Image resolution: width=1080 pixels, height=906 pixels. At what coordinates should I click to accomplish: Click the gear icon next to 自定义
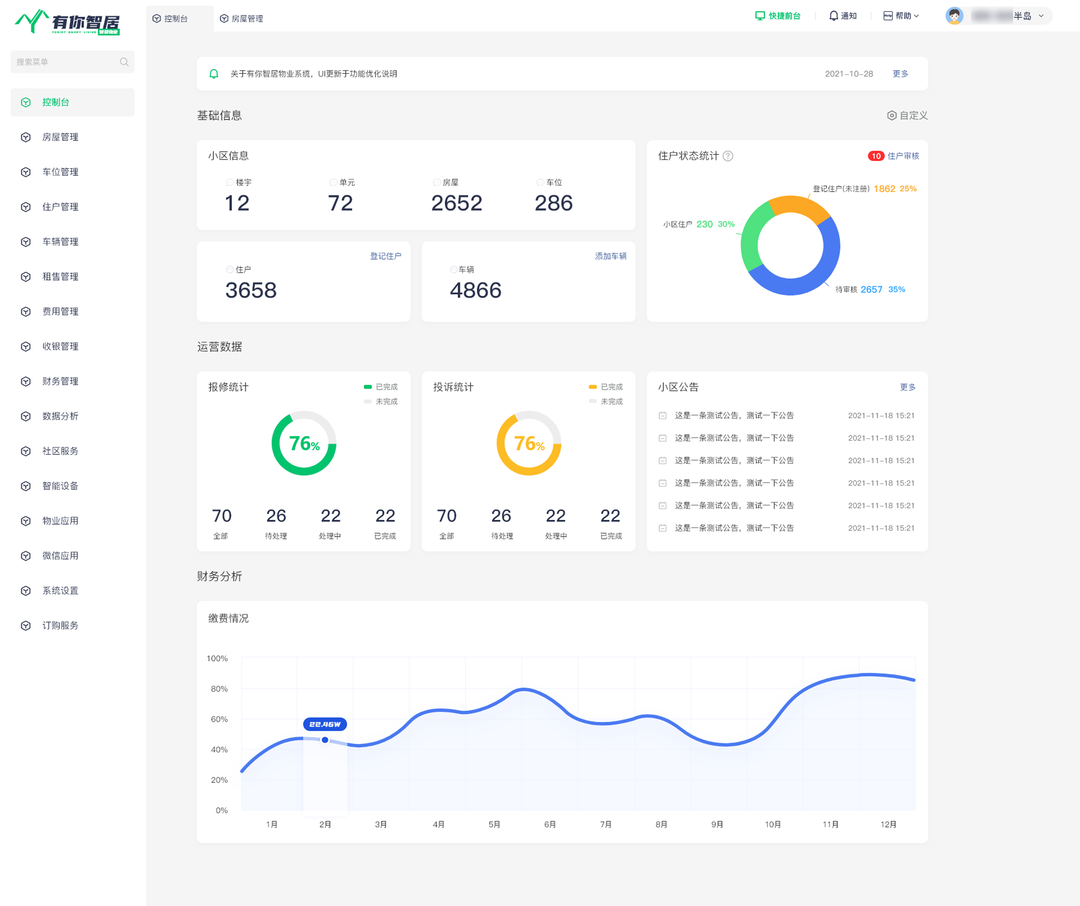click(x=892, y=116)
